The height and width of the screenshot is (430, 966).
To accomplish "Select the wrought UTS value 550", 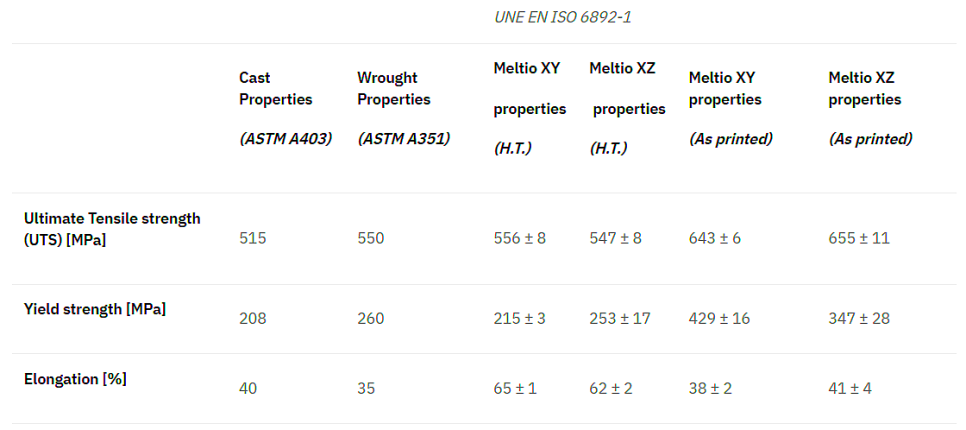I will click(371, 238).
